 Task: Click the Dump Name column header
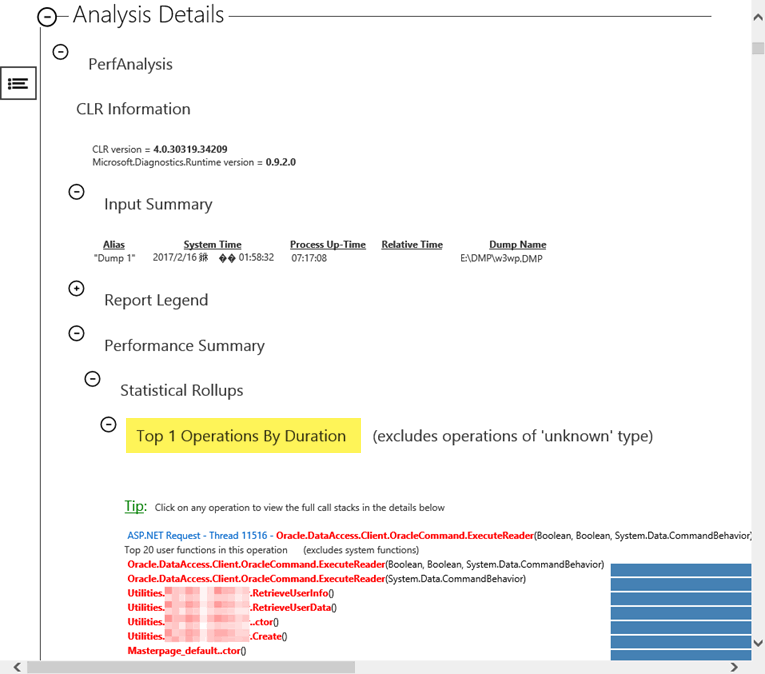click(517, 245)
